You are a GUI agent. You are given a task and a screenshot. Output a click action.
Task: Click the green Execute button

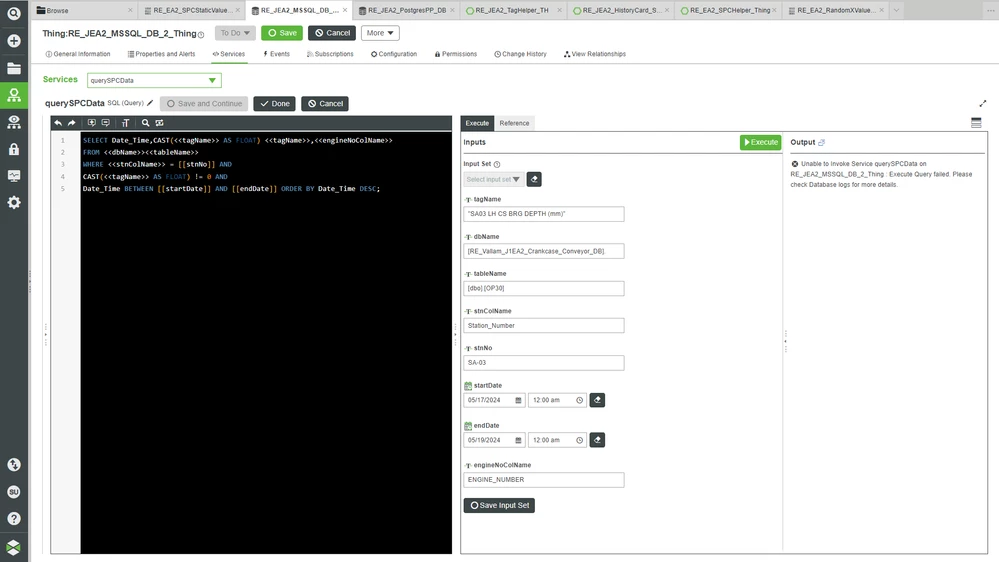tap(760, 142)
